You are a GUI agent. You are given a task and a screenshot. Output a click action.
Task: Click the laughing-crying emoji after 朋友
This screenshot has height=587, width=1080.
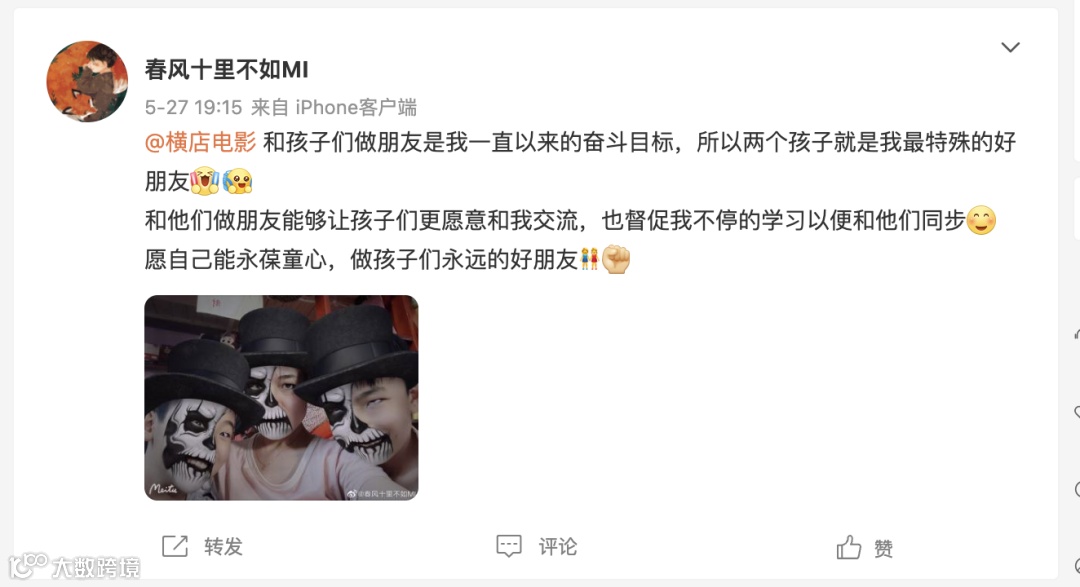pos(205,182)
